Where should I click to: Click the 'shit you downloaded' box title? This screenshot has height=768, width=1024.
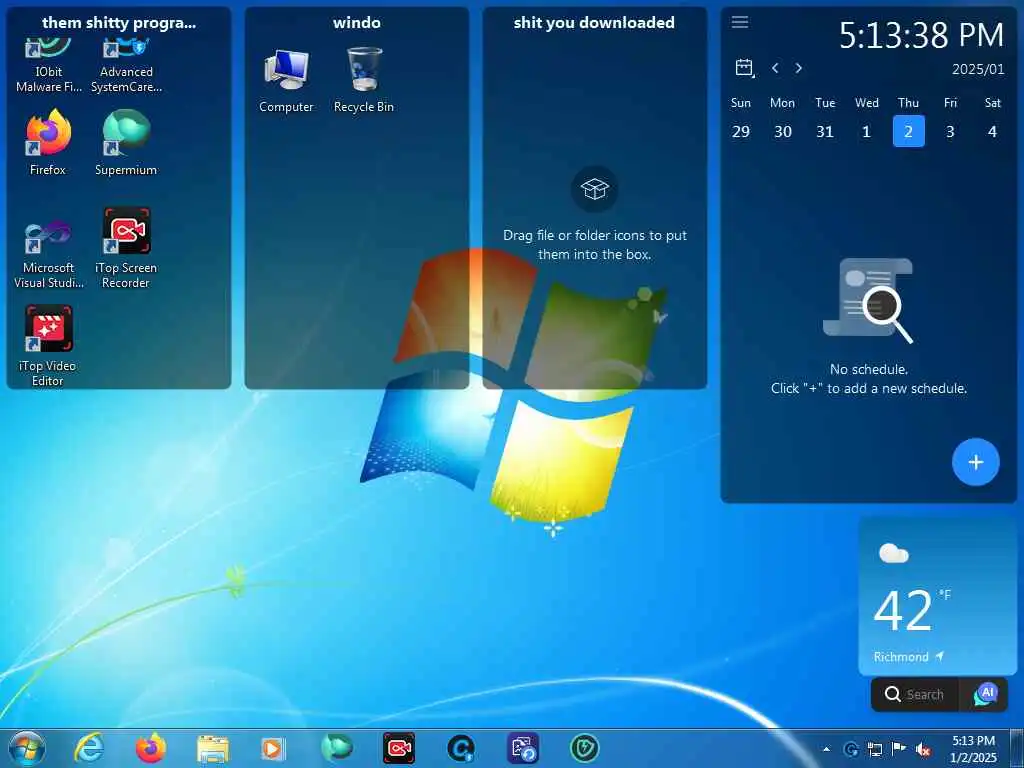coord(594,22)
